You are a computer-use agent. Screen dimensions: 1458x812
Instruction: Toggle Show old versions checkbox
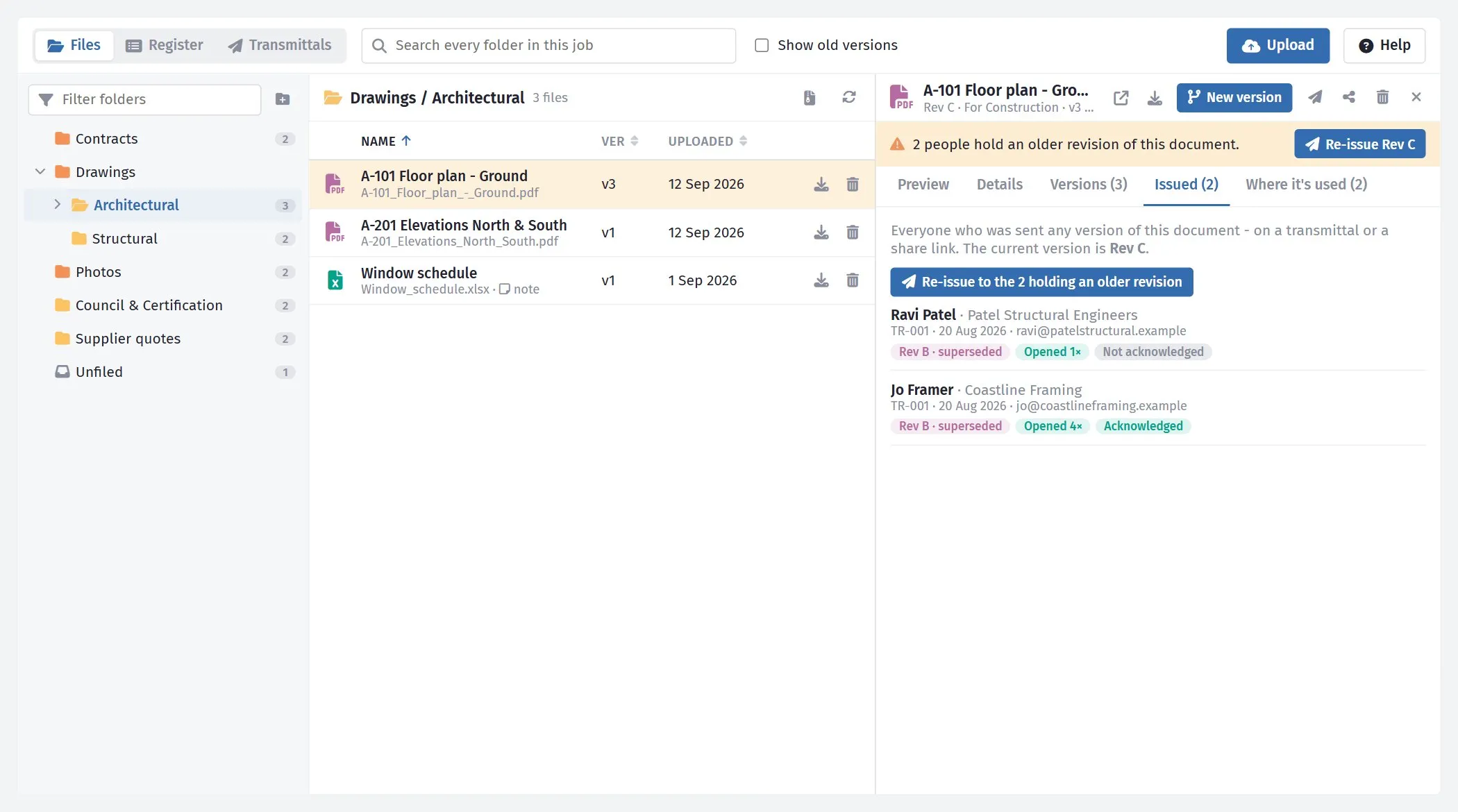tap(762, 45)
